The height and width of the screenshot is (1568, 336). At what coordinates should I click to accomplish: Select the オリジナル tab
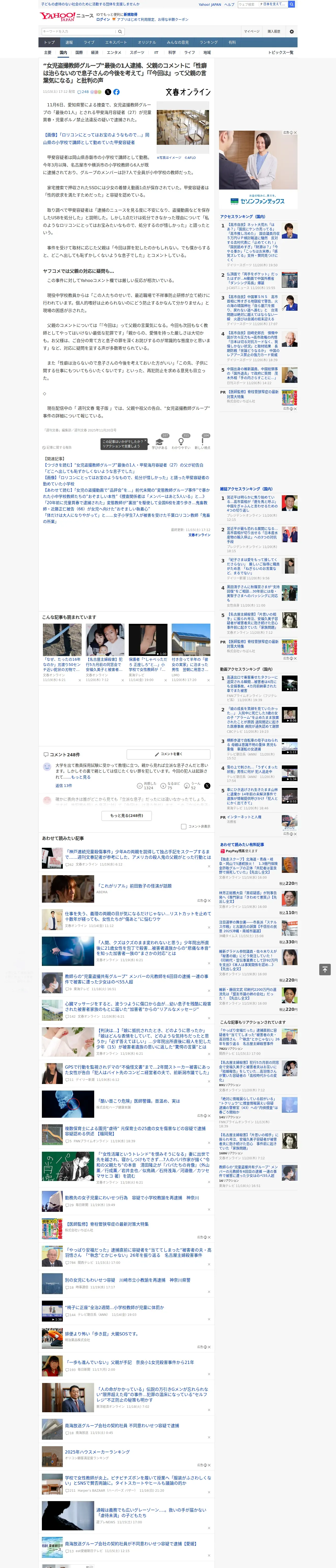point(147,43)
